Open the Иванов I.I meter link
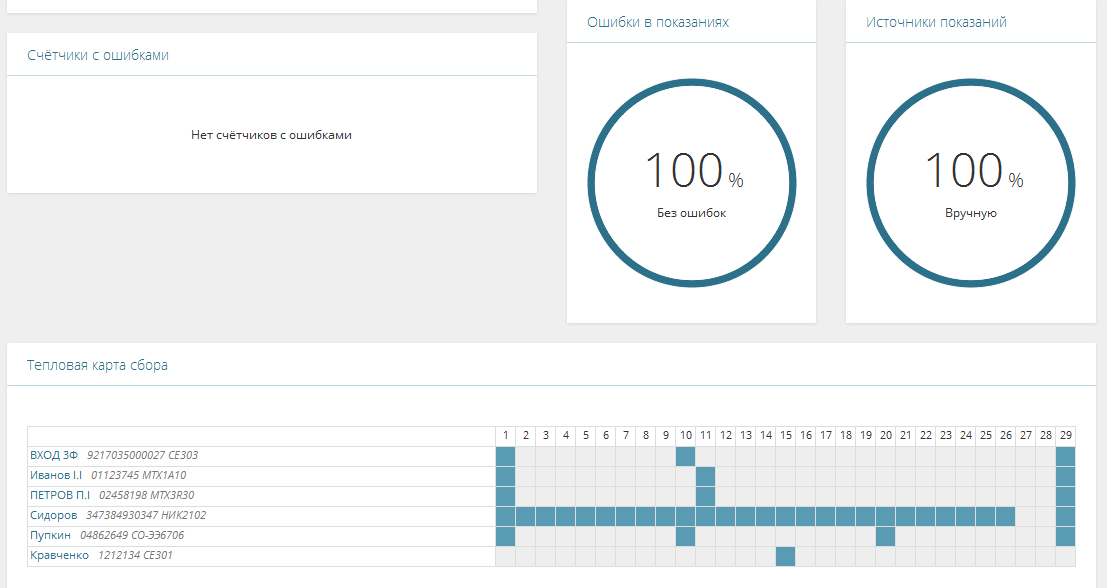1107x588 pixels. tap(56, 476)
